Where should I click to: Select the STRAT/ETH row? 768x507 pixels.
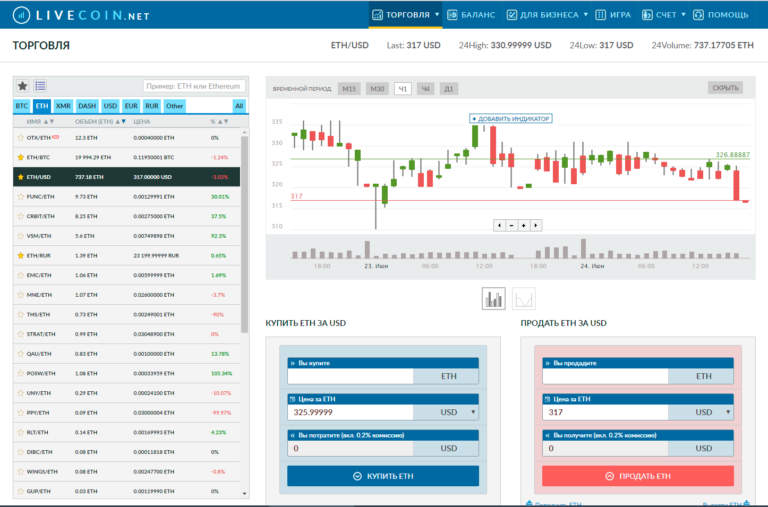pos(127,334)
